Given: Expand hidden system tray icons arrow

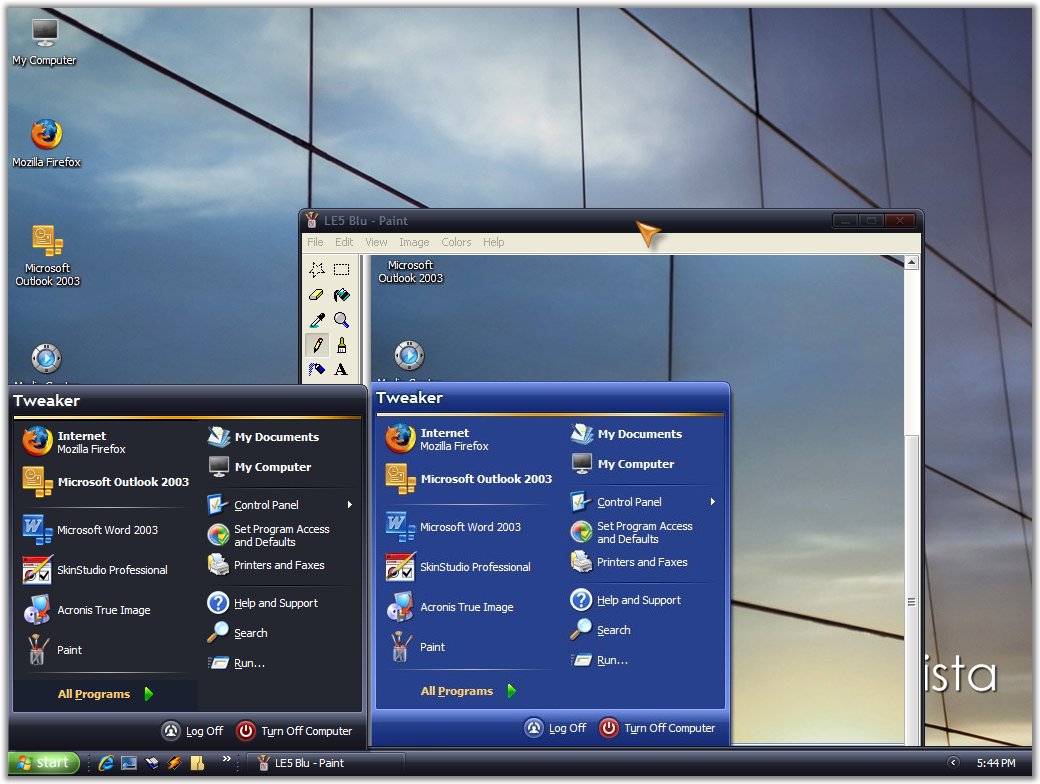Looking at the screenshot, I should point(952,763).
